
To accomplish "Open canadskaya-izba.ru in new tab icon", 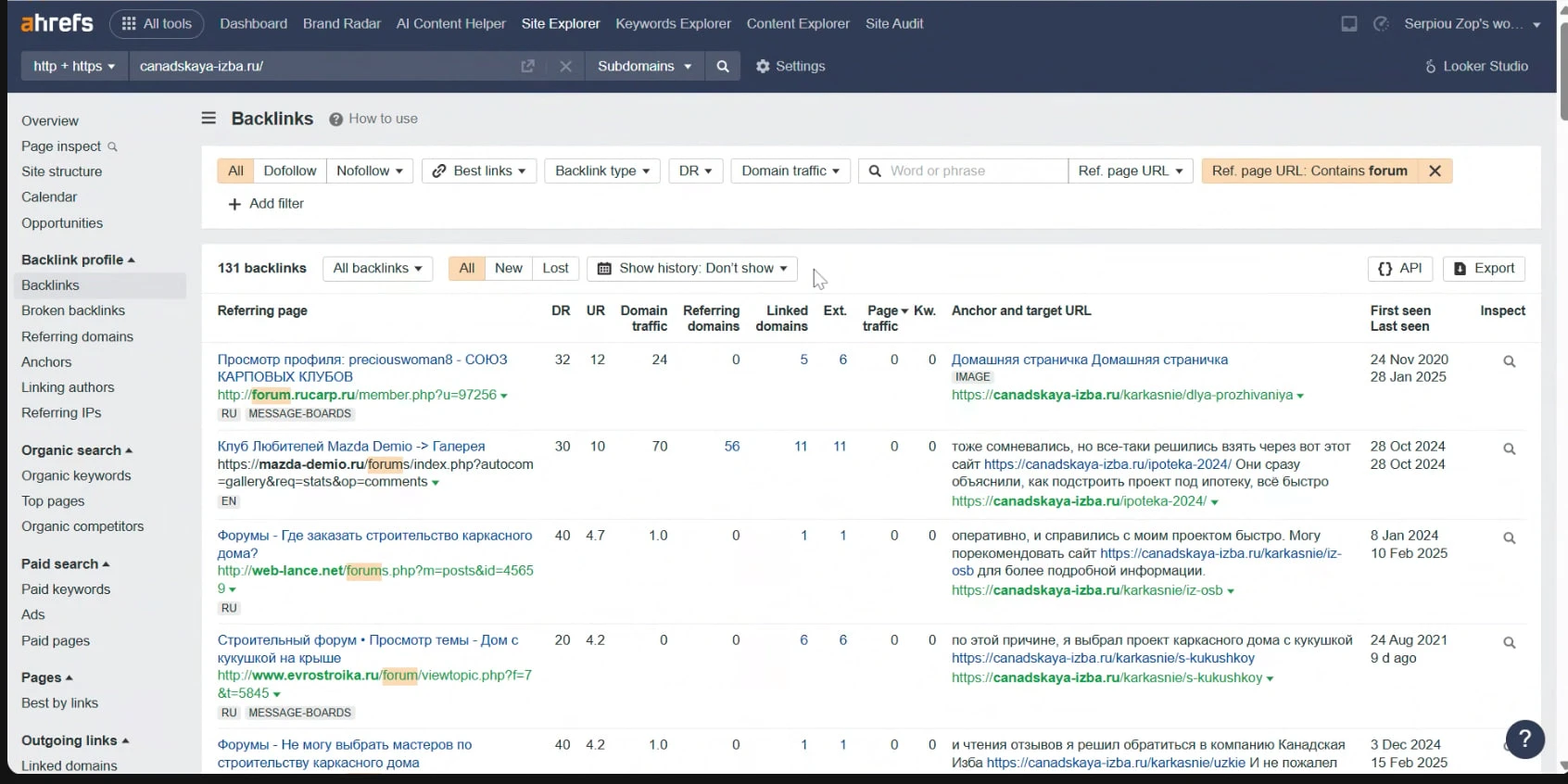I will coord(528,67).
